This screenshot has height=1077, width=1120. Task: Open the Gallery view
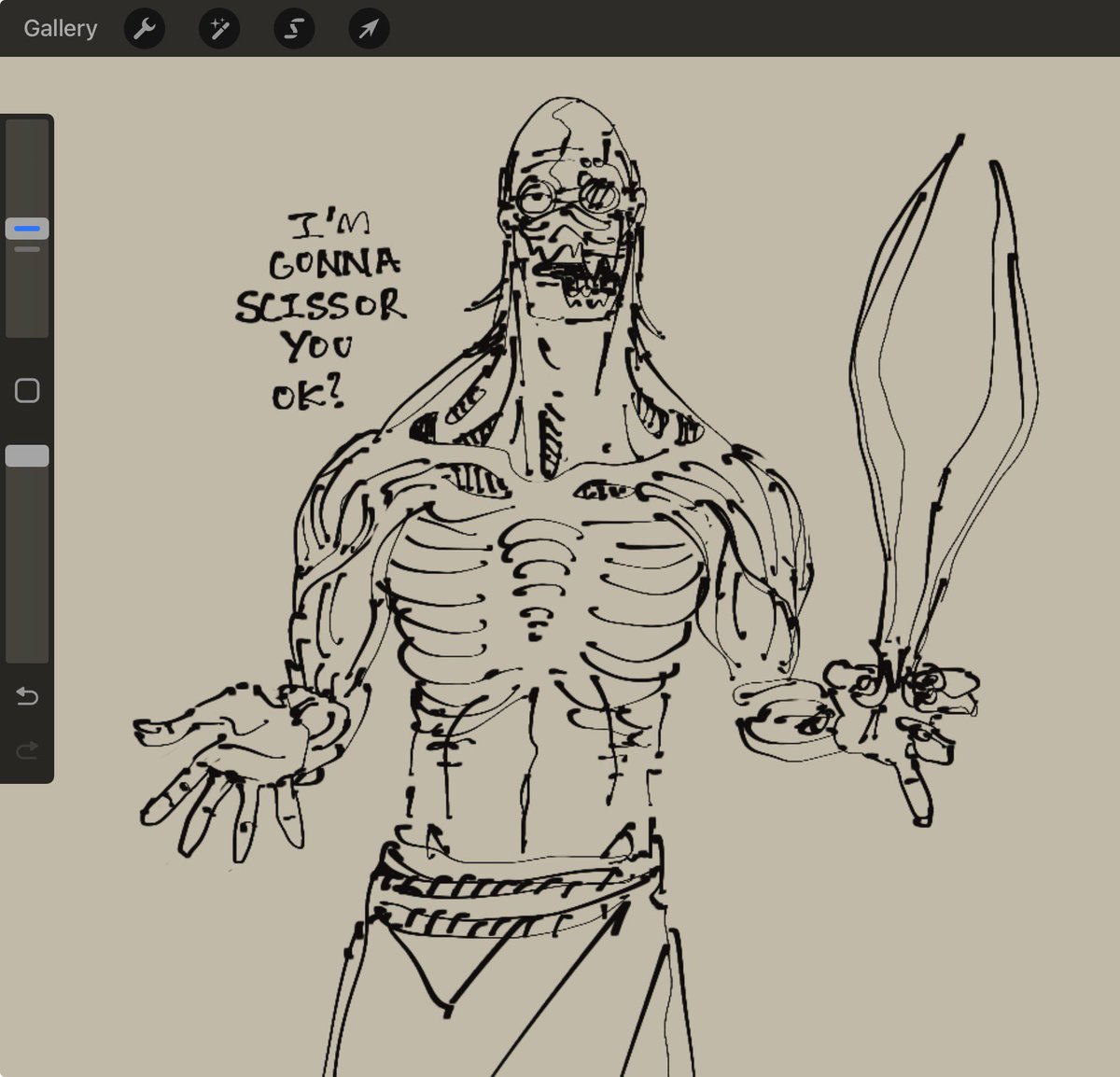[61, 29]
